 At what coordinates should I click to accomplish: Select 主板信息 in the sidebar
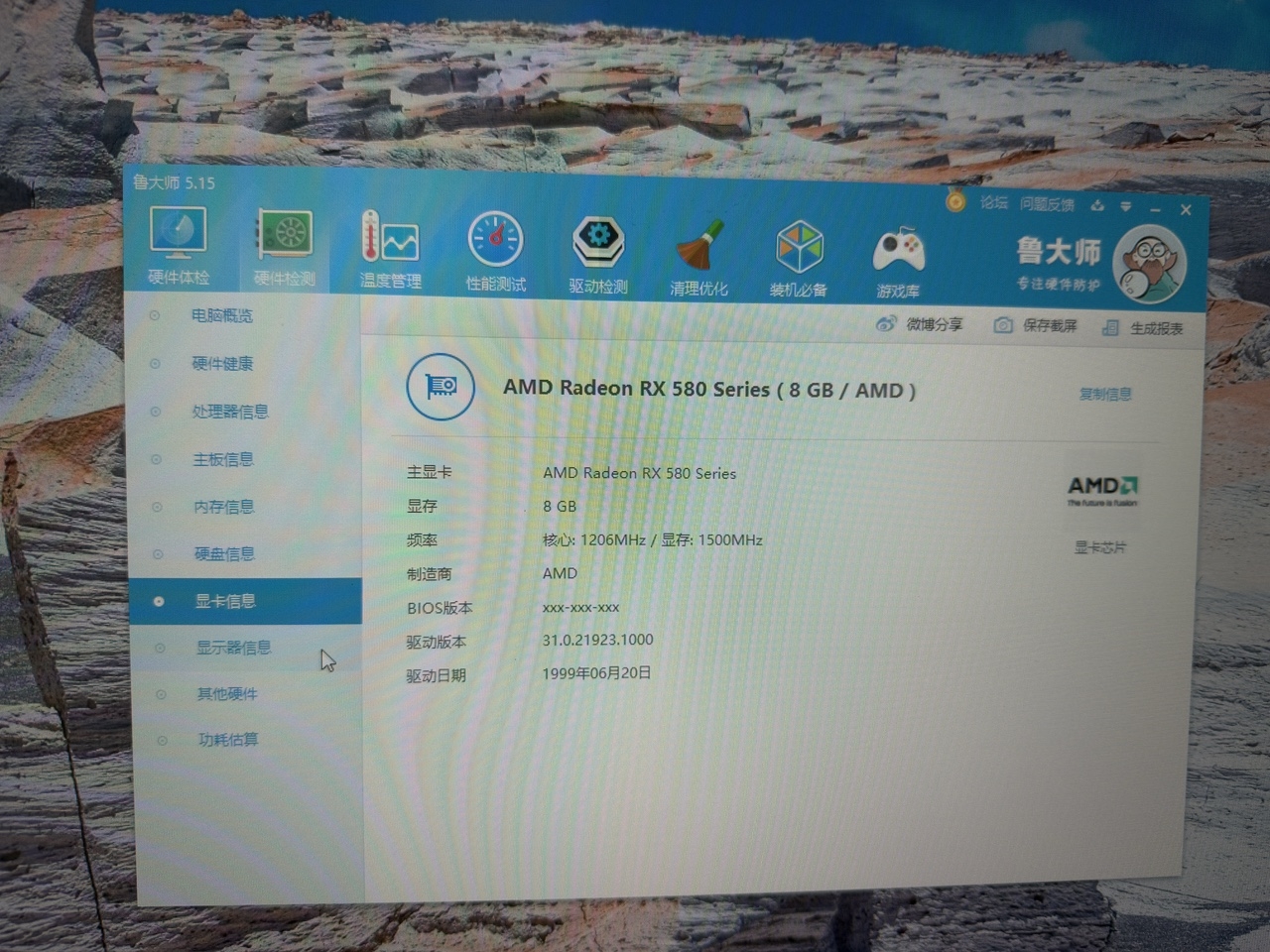(223, 459)
